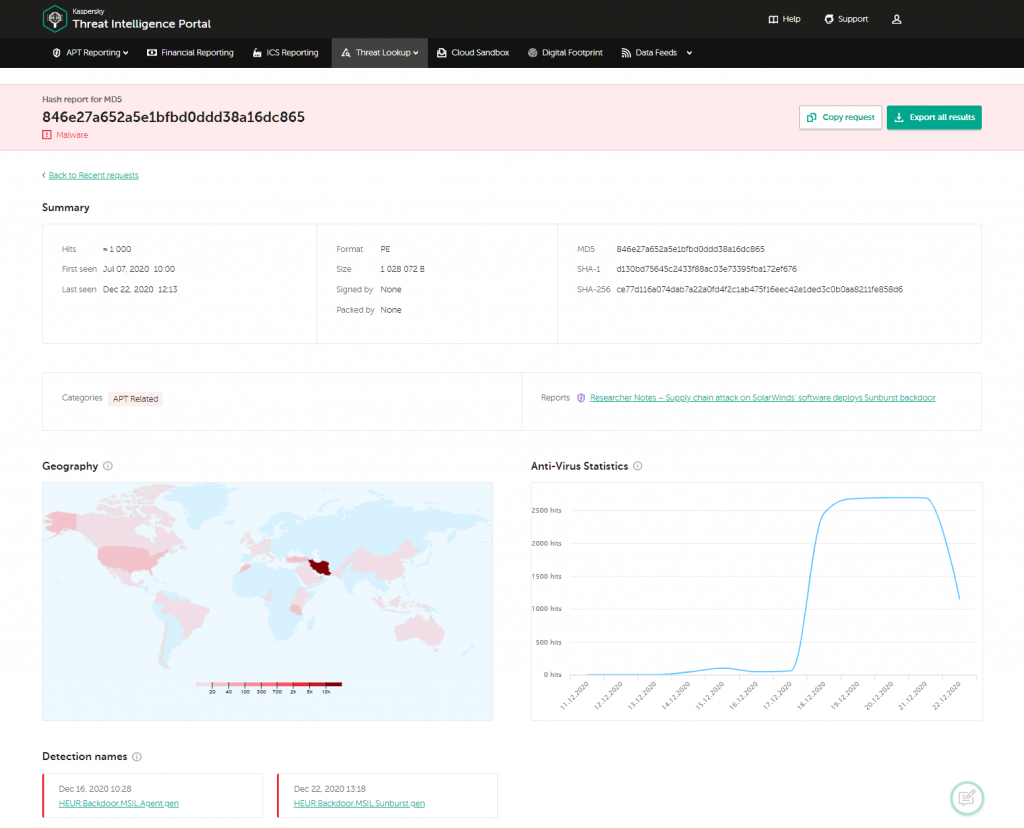Screen dimensions: 1024x828
Task: Go back to Recent requests
Action: pos(93,175)
